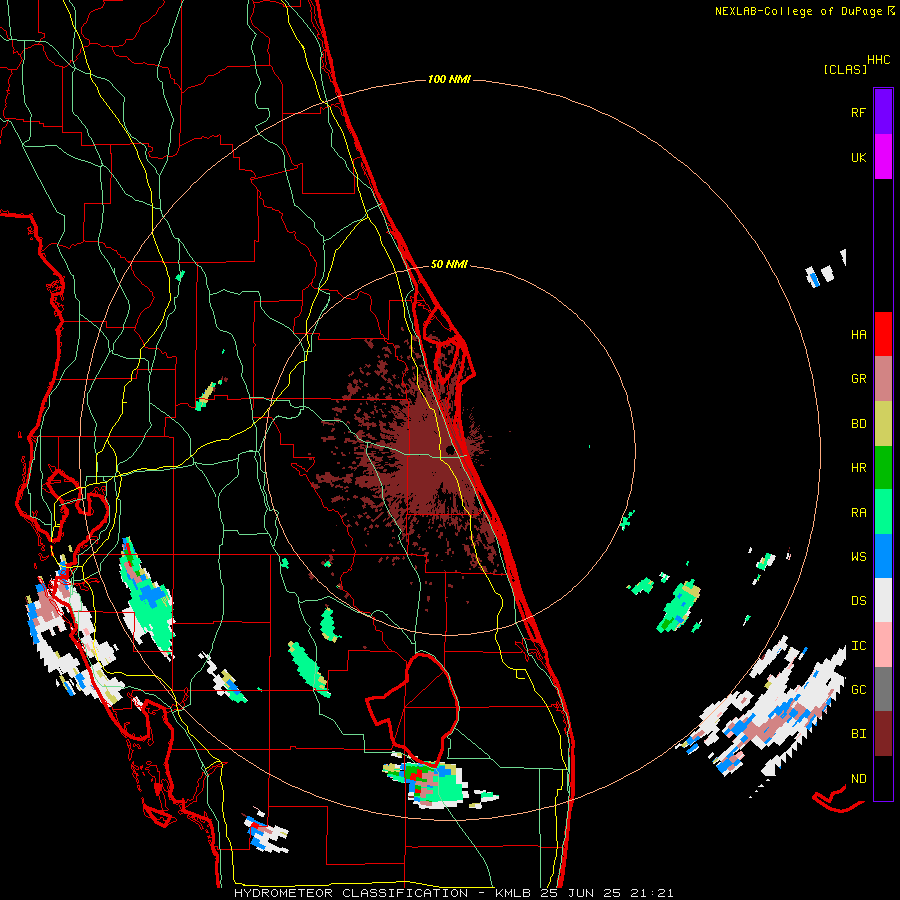Click the "[CLAS]" units label

coord(845,69)
